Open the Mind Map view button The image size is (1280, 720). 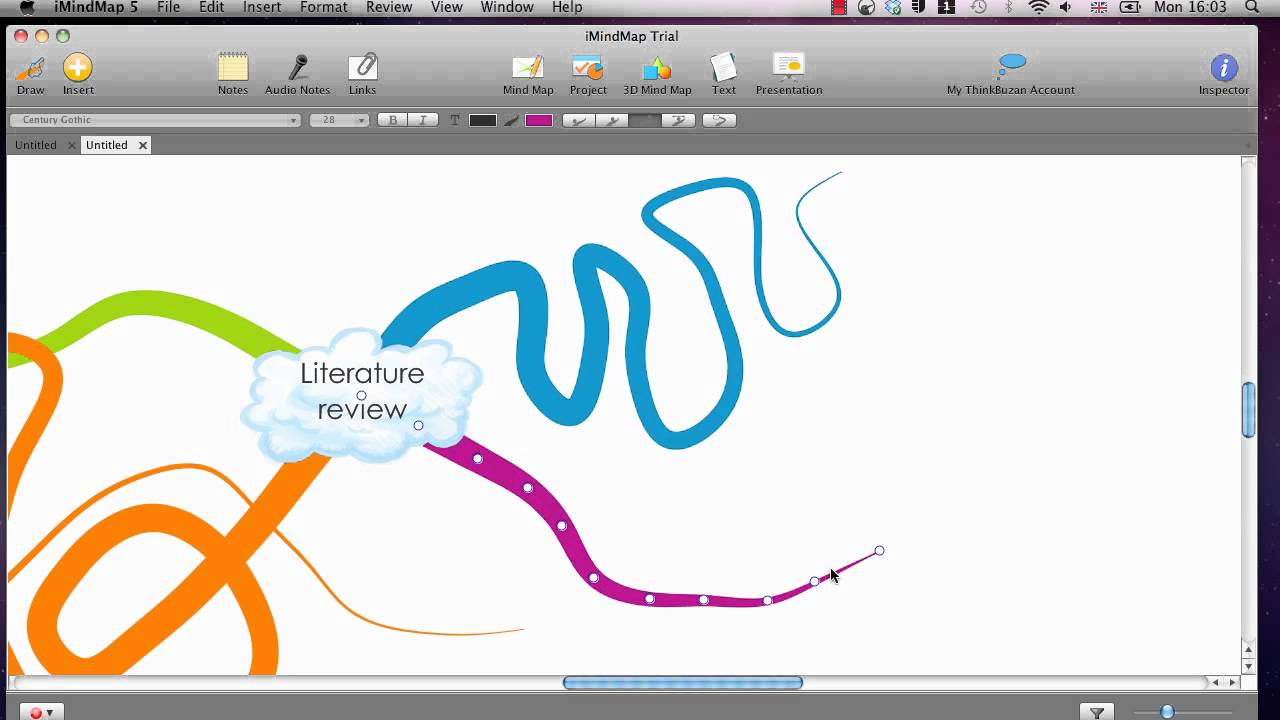[527, 70]
